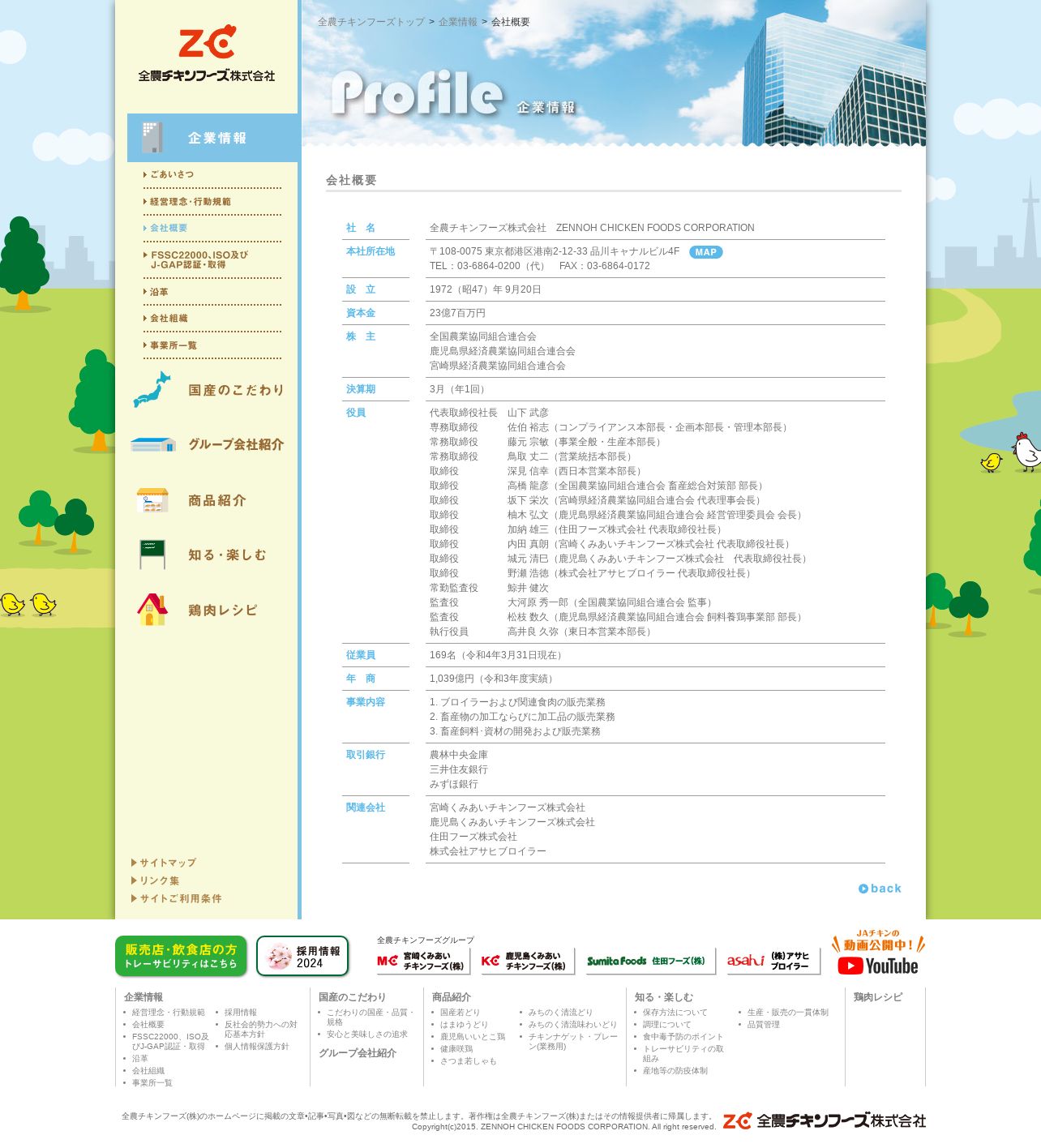
Task: Open footer link 安心と美味しさの追求
Action: click(367, 1034)
